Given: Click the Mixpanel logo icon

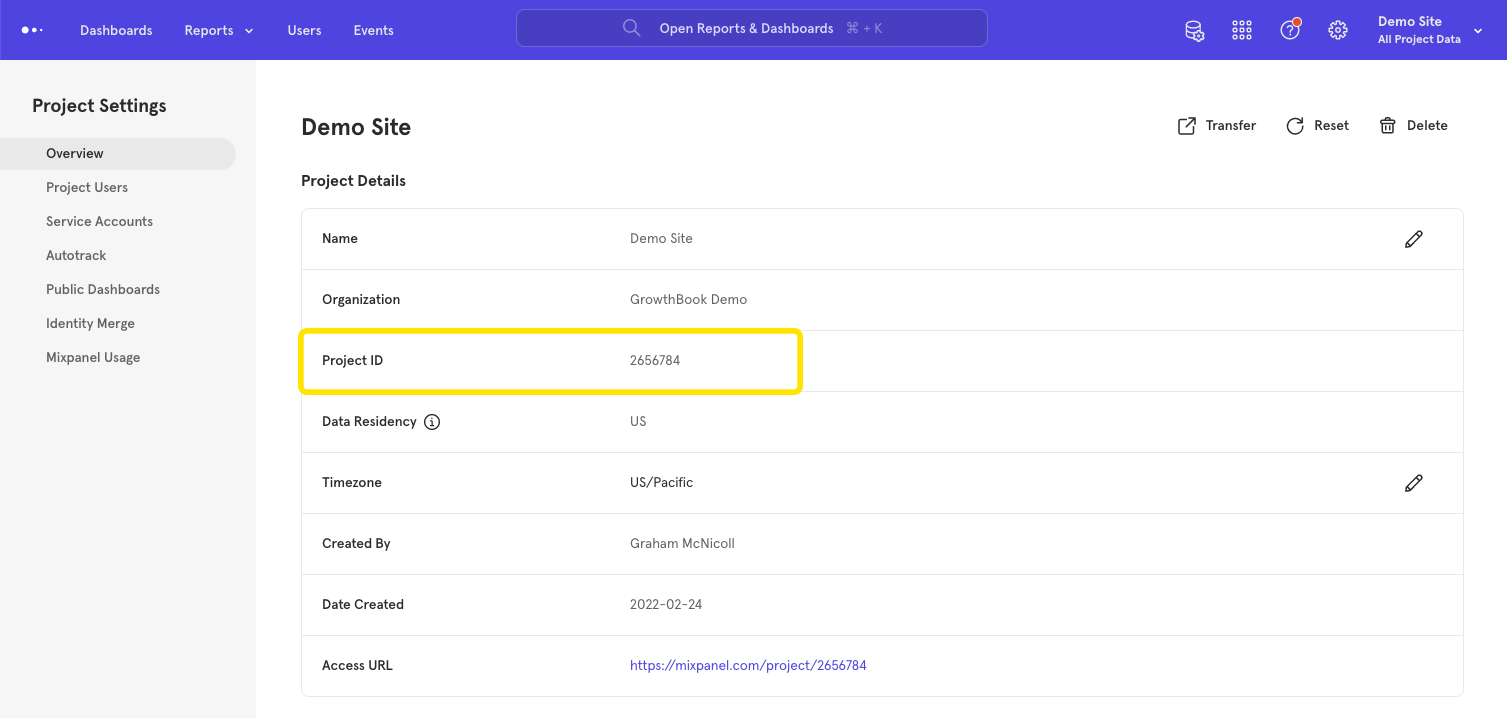Looking at the screenshot, I should [32, 30].
